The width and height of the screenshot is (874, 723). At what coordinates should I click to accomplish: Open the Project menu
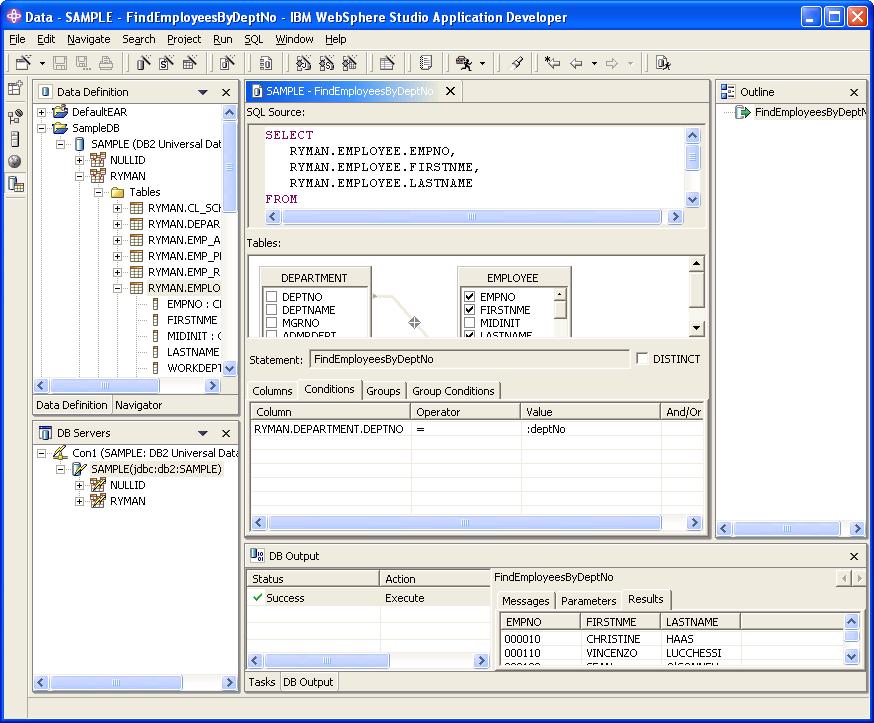pos(184,39)
